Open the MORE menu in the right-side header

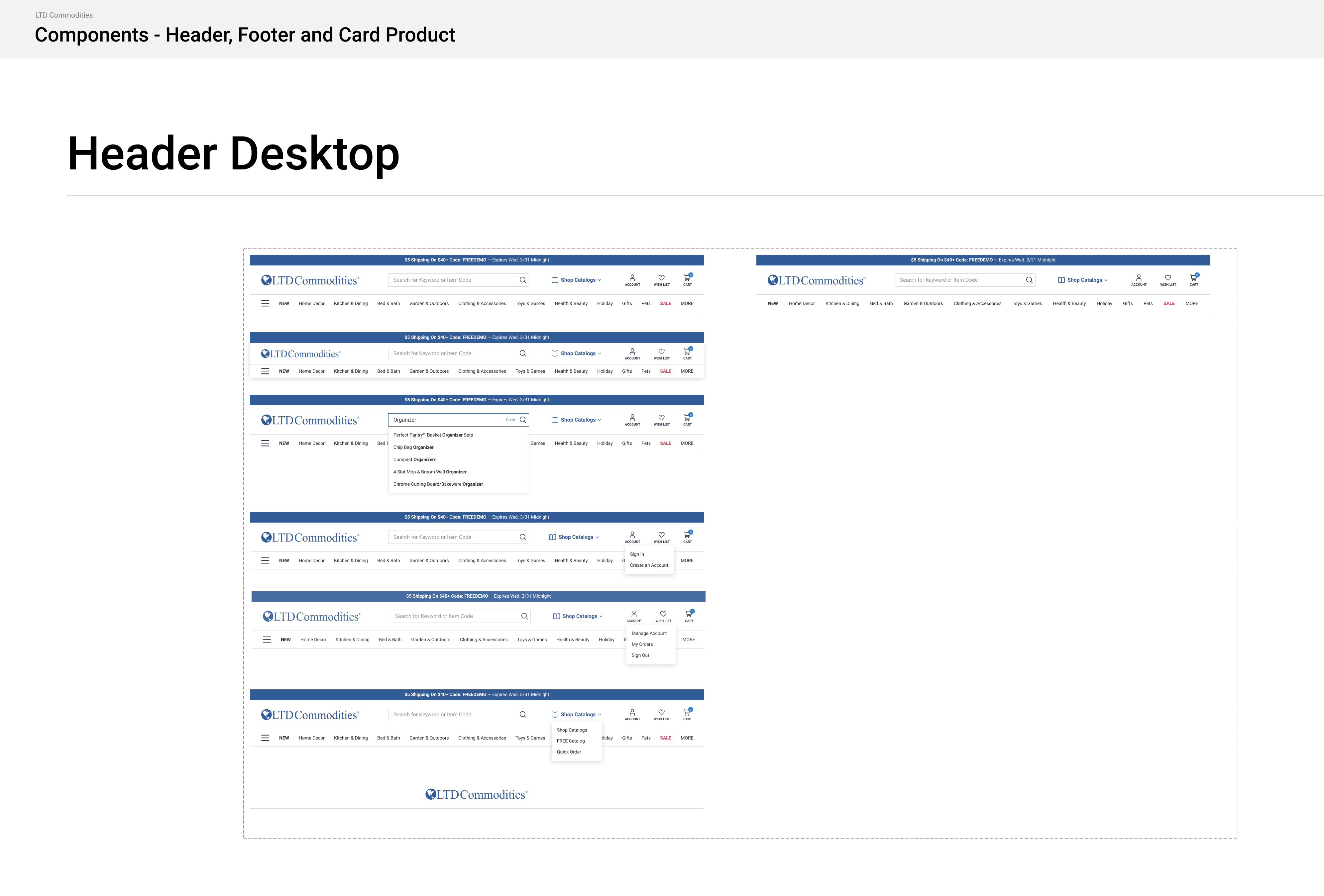[x=1191, y=304]
